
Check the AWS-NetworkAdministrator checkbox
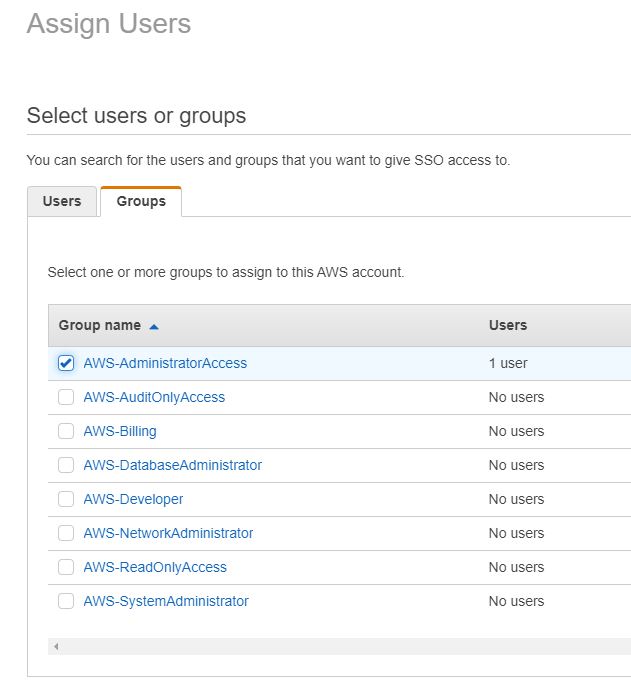[66, 533]
